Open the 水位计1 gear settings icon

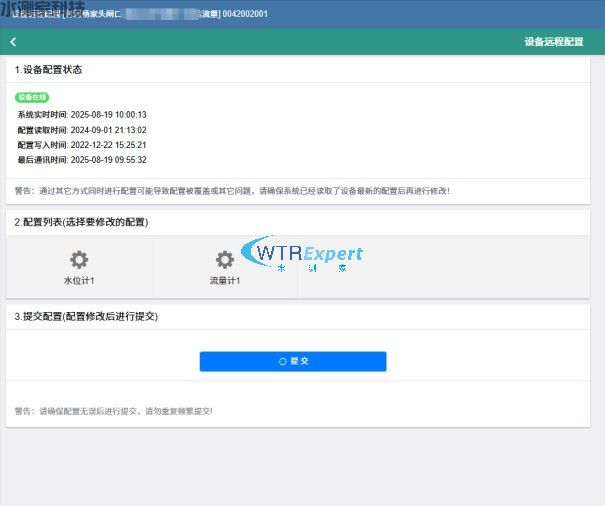tap(79, 260)
